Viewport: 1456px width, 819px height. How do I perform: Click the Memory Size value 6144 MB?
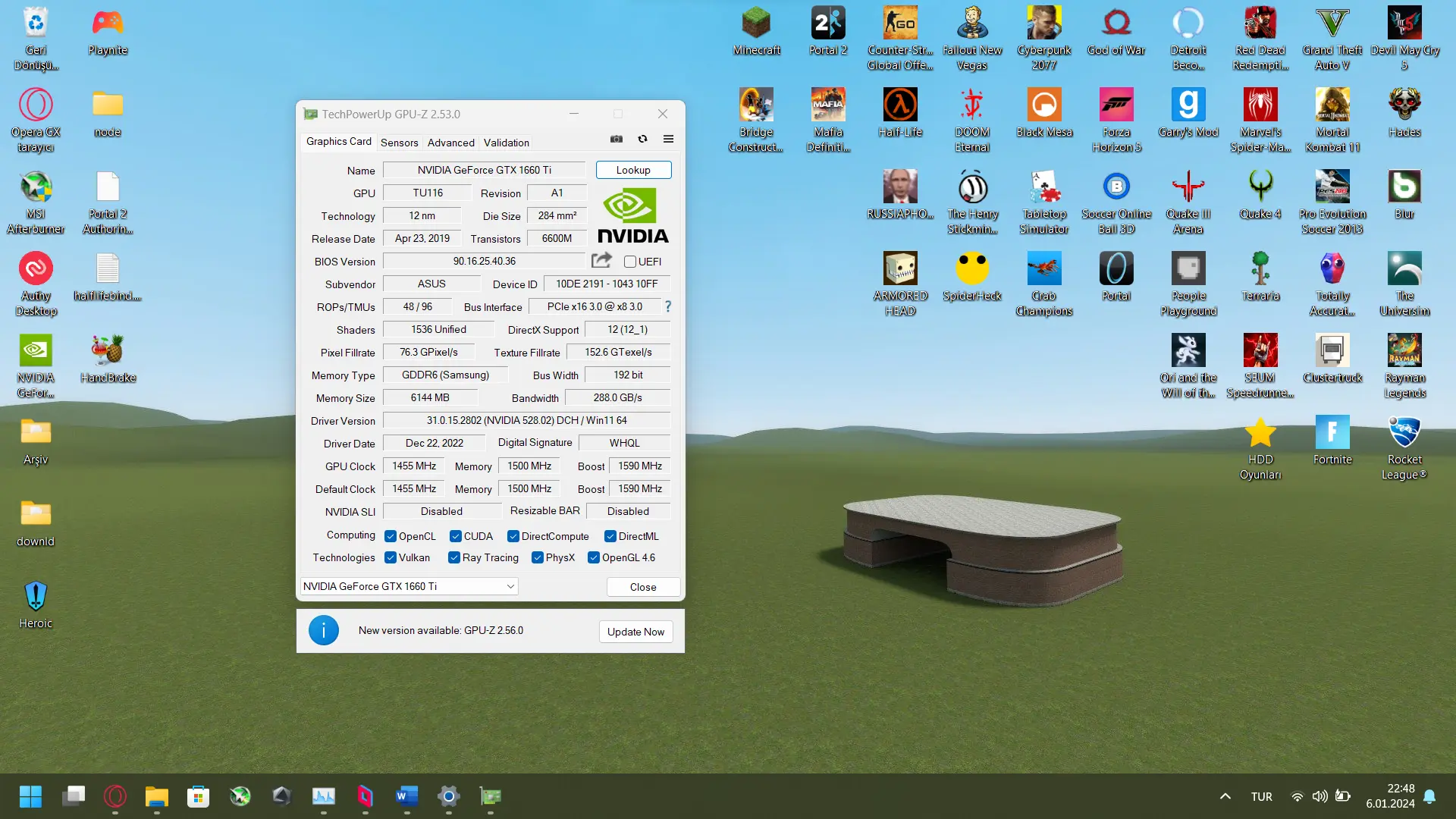[430, 397]
